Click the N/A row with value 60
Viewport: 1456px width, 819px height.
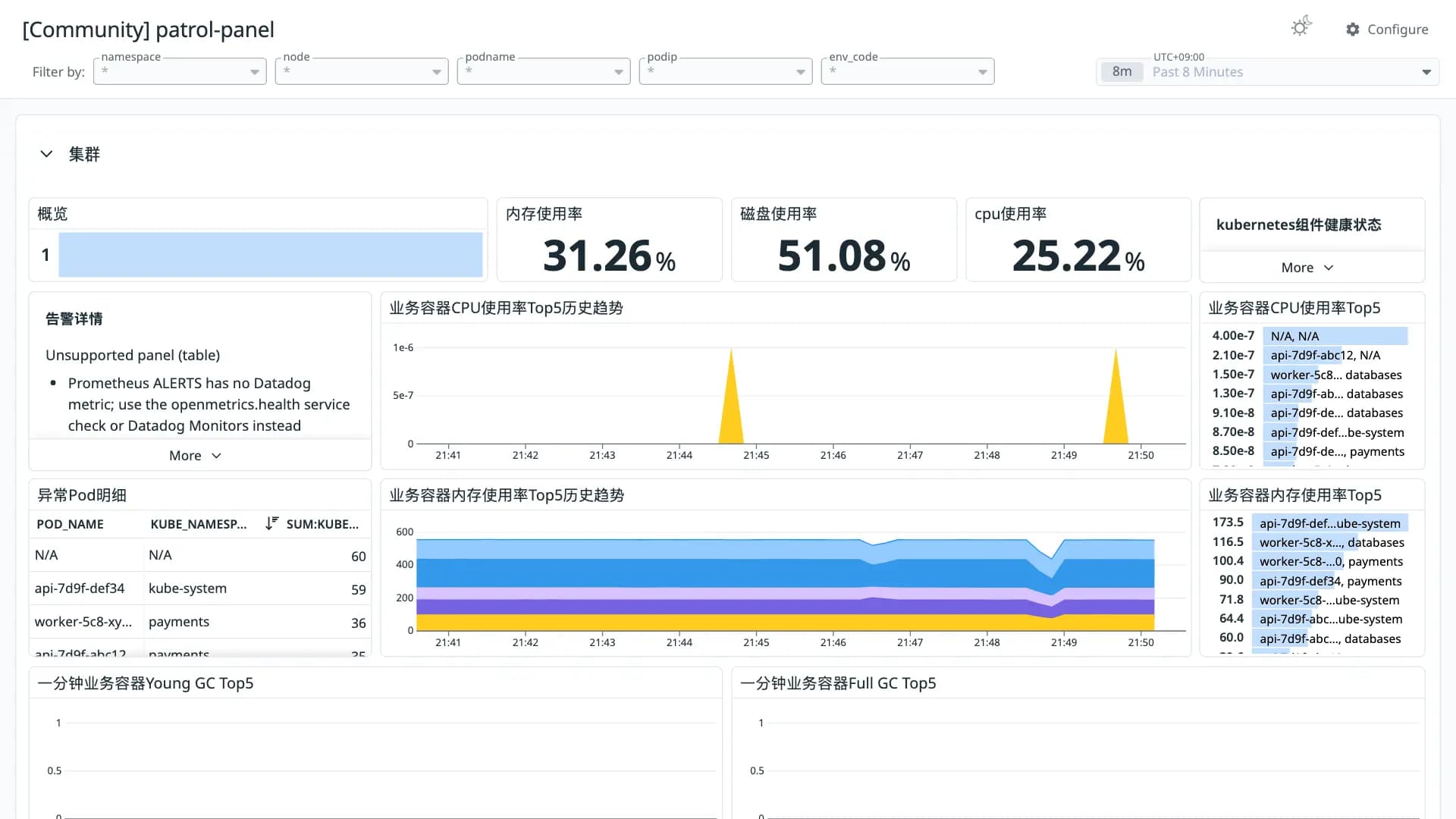click(200, 555)
